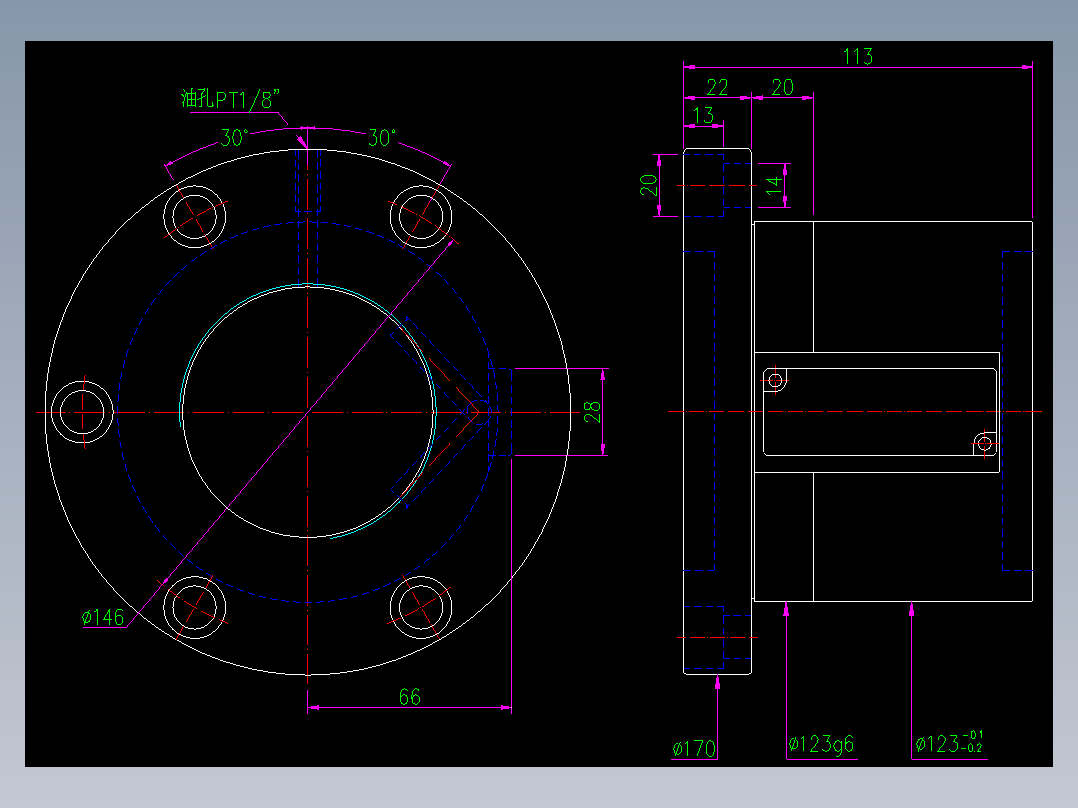Select the 13 dimension text

tap(703, 115)
